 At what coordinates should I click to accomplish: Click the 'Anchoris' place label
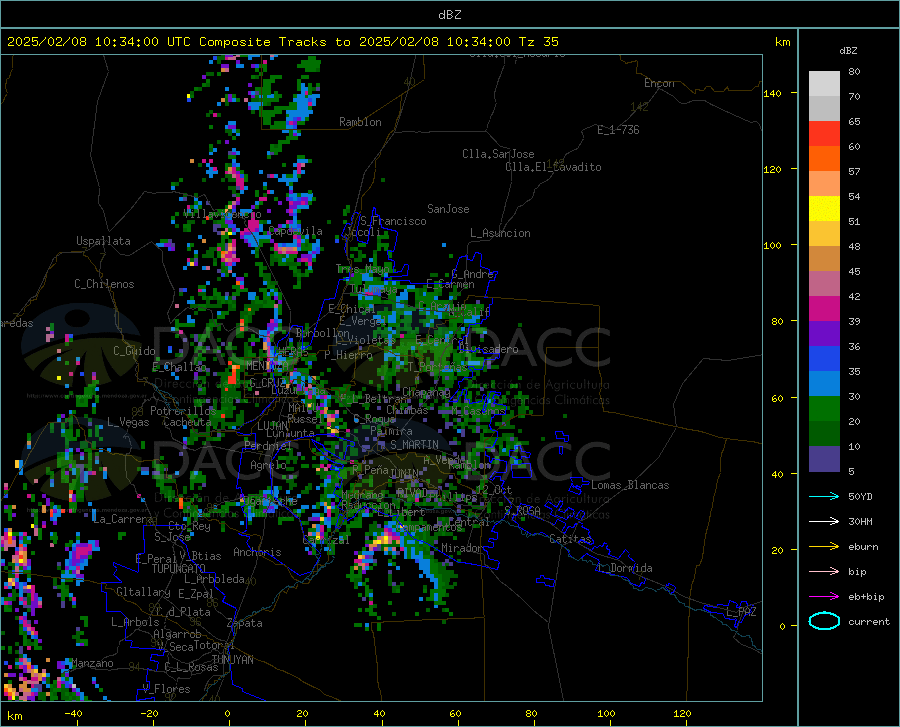pos(257,553)
